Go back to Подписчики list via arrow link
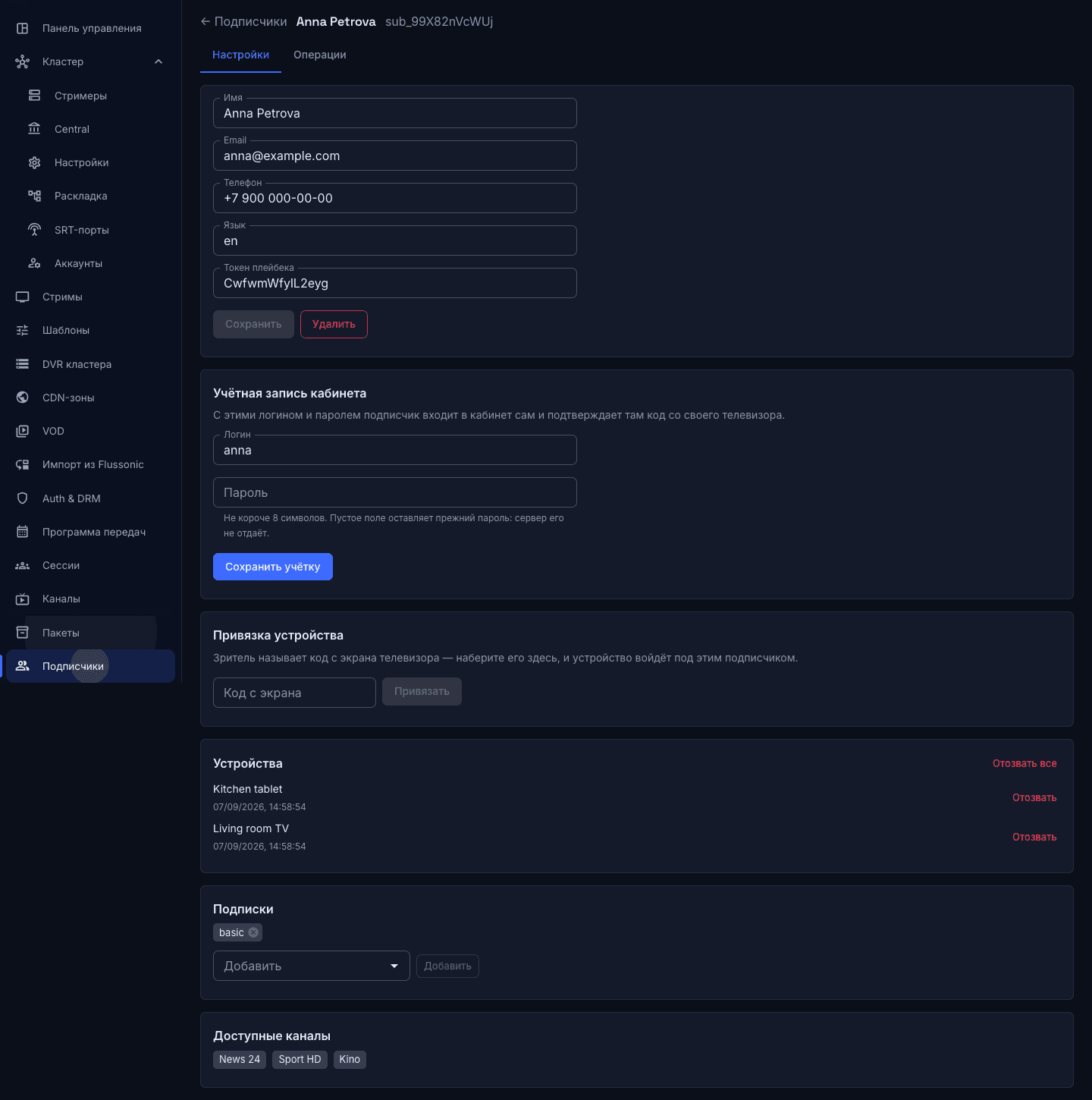The height and width of the screenshot is (1100, 1092). pyautogui.click(x=243, y=21)
